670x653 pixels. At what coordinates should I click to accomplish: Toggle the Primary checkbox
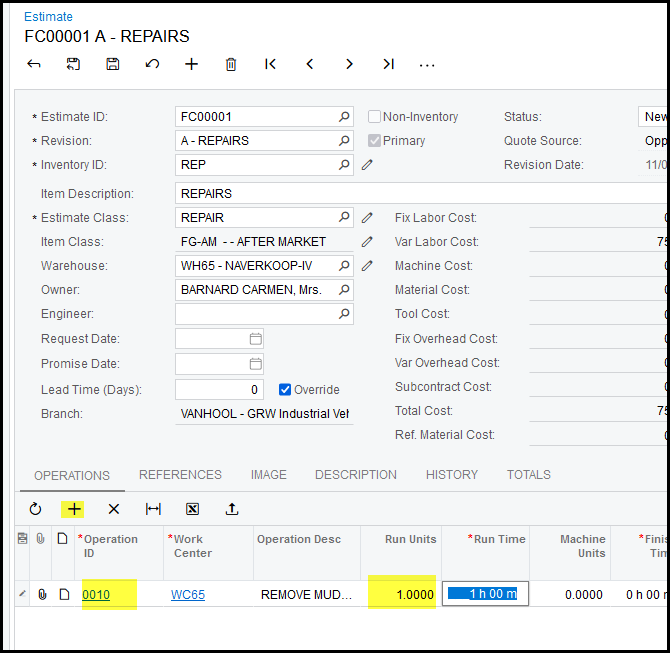pyautogui.click(x=375, y=141)
